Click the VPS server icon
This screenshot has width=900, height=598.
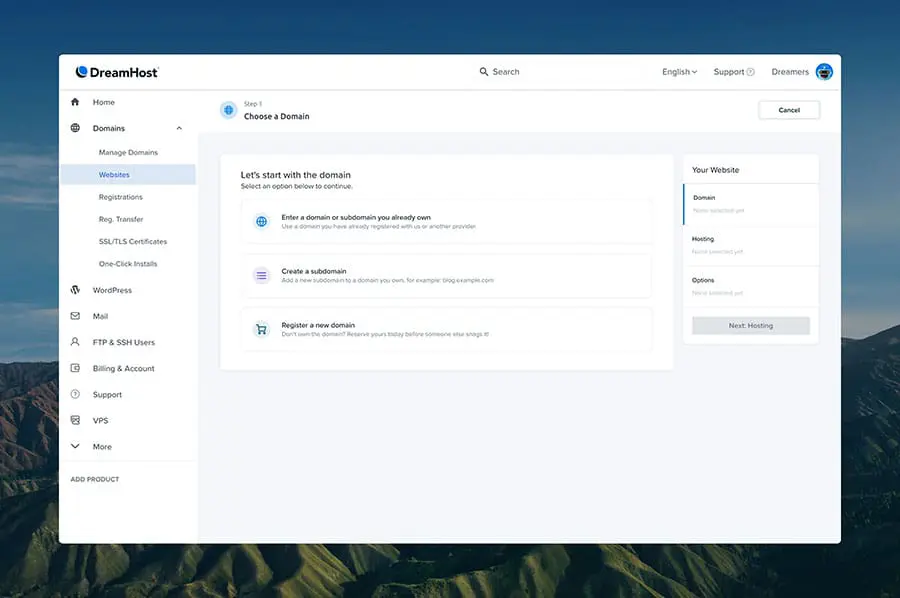point(75,420)
